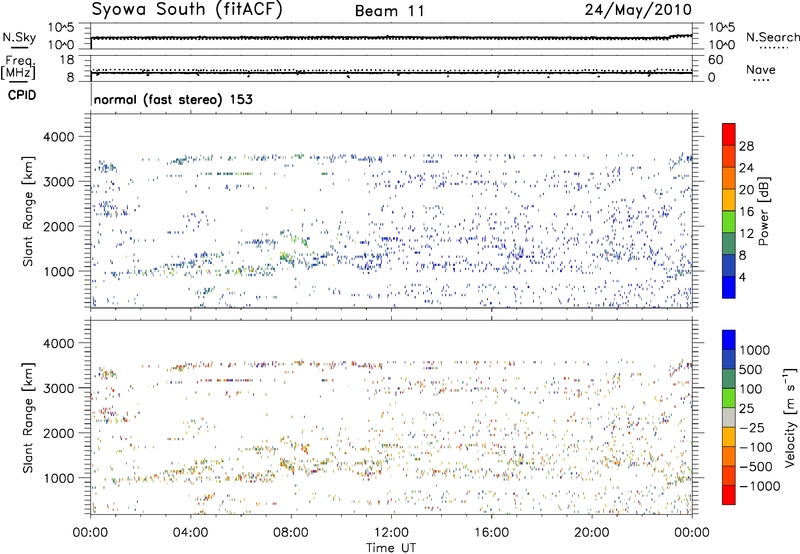Click the 'CPID' label
Image resolution: width=800 pixels, height=554 pixels.
[x=22, y=95]
